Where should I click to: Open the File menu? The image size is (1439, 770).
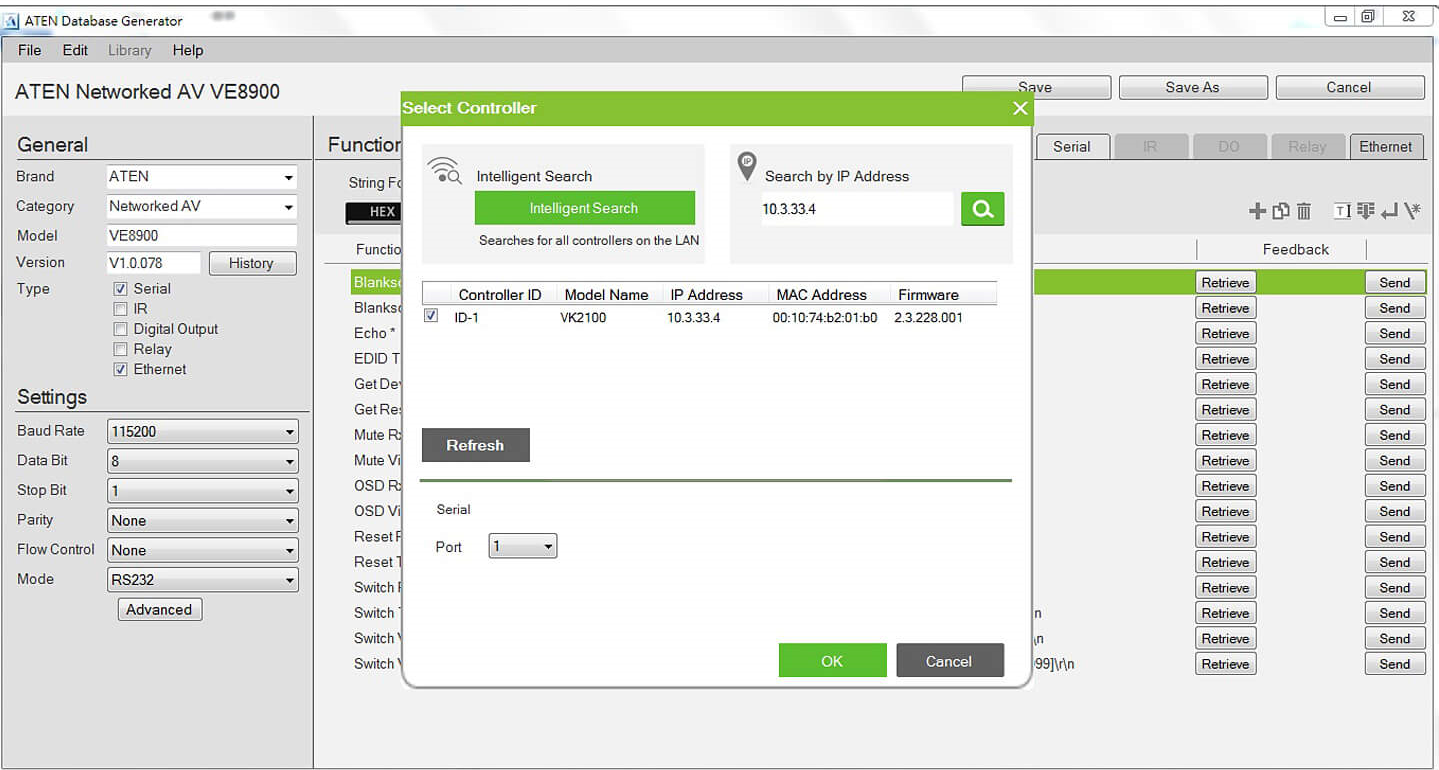click(x=29, y=50)
